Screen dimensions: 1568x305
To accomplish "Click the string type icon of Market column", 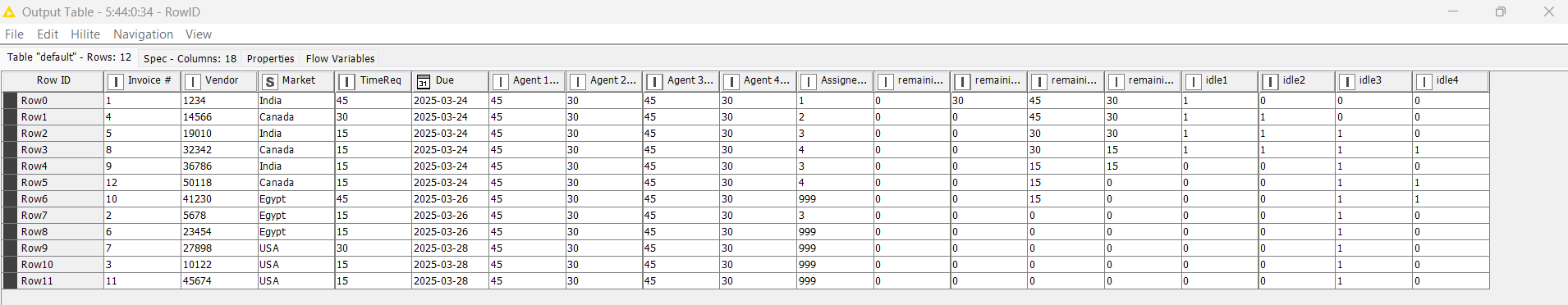I will 270,81.
